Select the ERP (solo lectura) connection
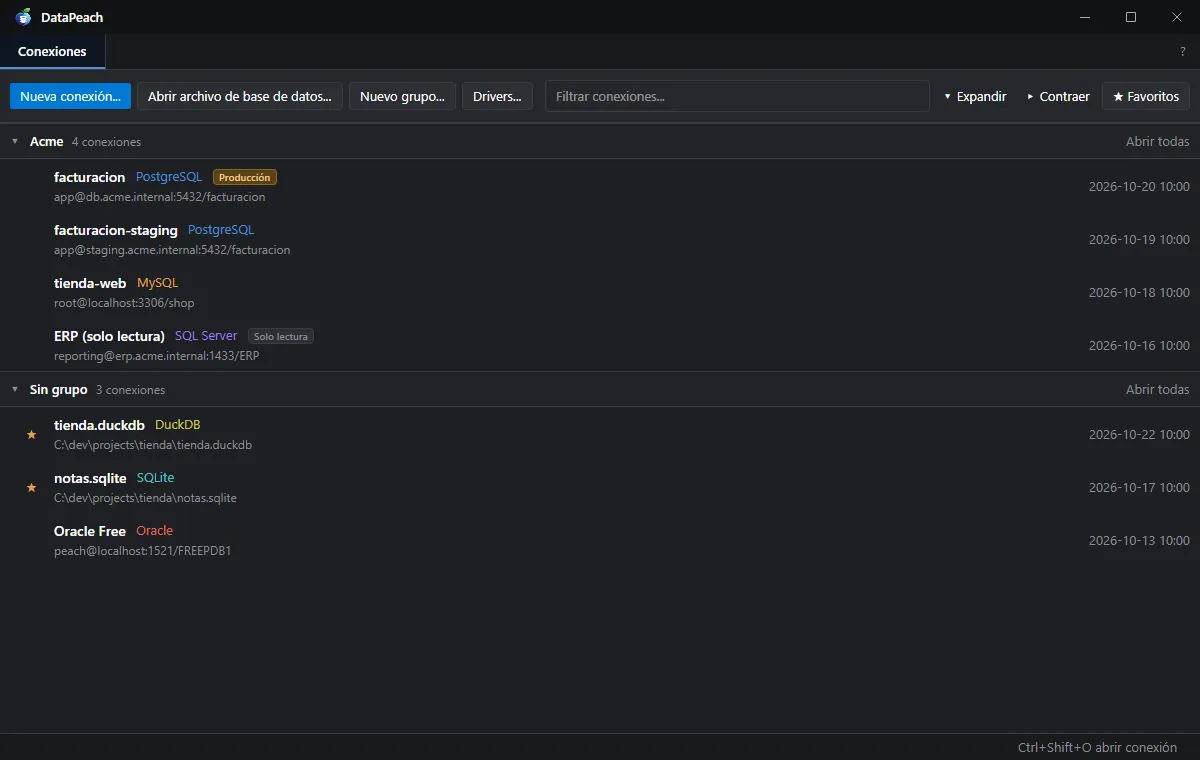This screenshot has width=1200, height=760. pyautogui.click(x=109, y=336)
